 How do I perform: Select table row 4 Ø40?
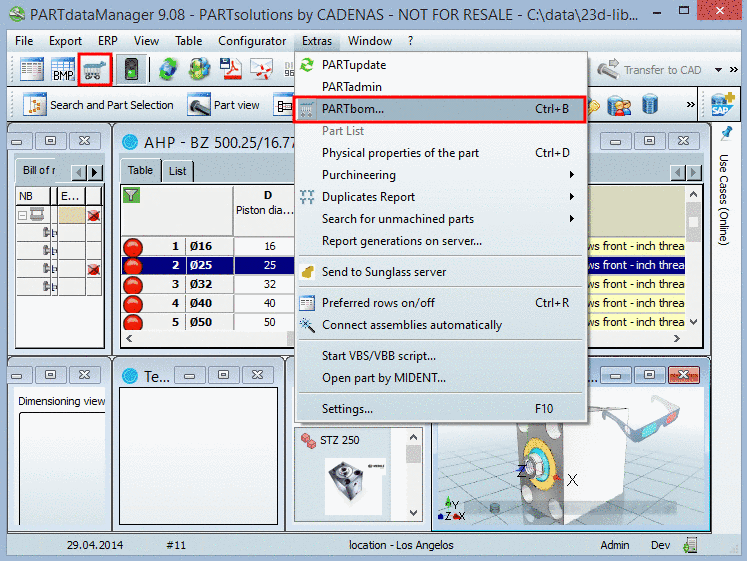coord(208,303)
